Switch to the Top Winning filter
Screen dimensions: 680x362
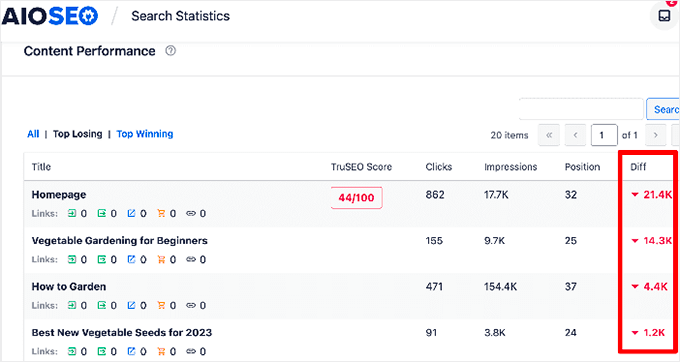(x=145, y=134)
